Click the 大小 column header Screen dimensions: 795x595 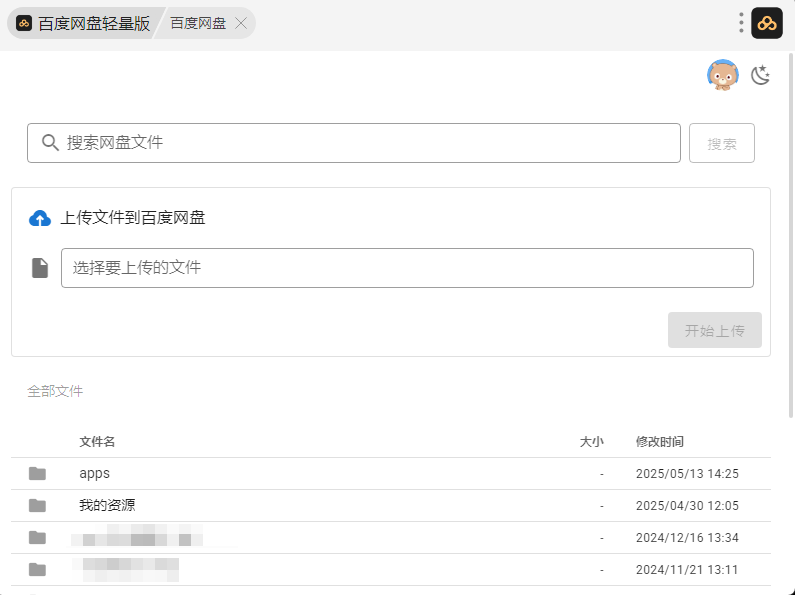point(592,441)
